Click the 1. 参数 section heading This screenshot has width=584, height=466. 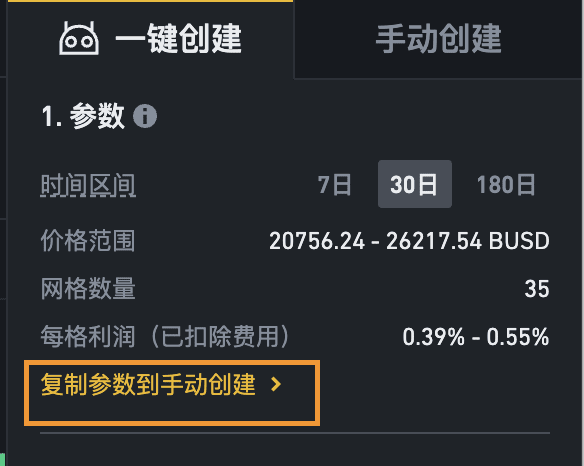[83, 116]
